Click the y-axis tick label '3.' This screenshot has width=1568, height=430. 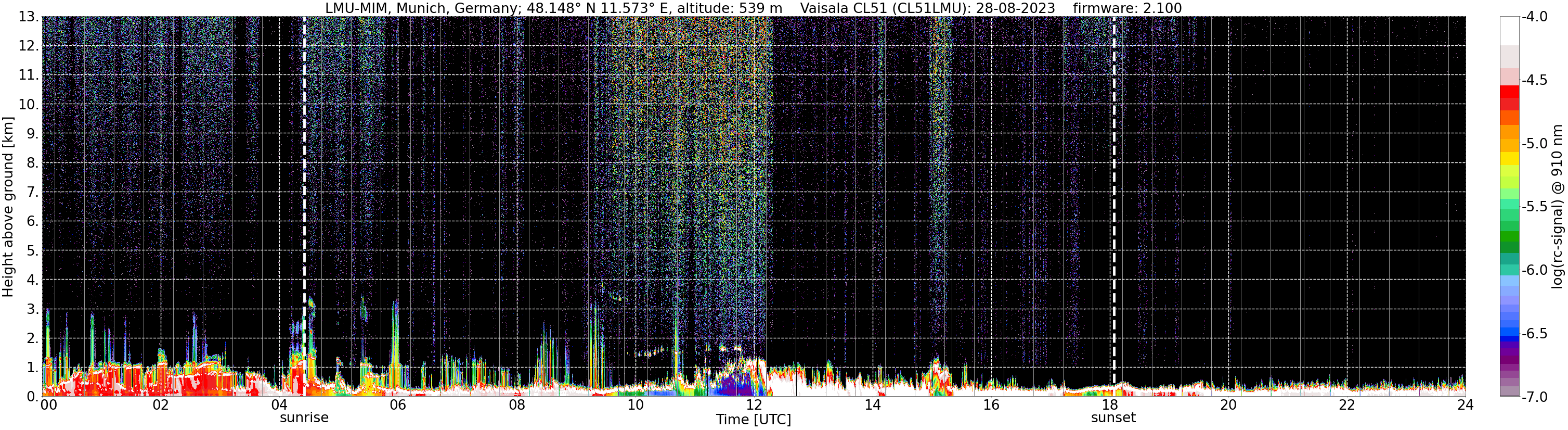[32, 309]
